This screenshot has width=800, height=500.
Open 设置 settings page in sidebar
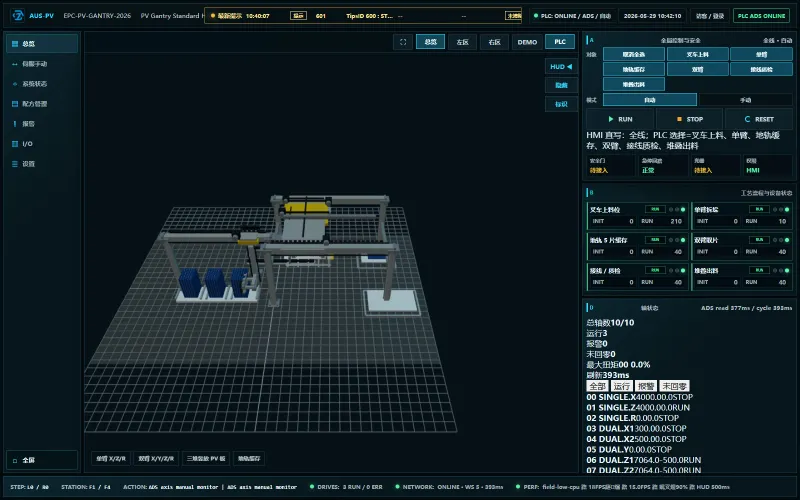click(42, 164)
